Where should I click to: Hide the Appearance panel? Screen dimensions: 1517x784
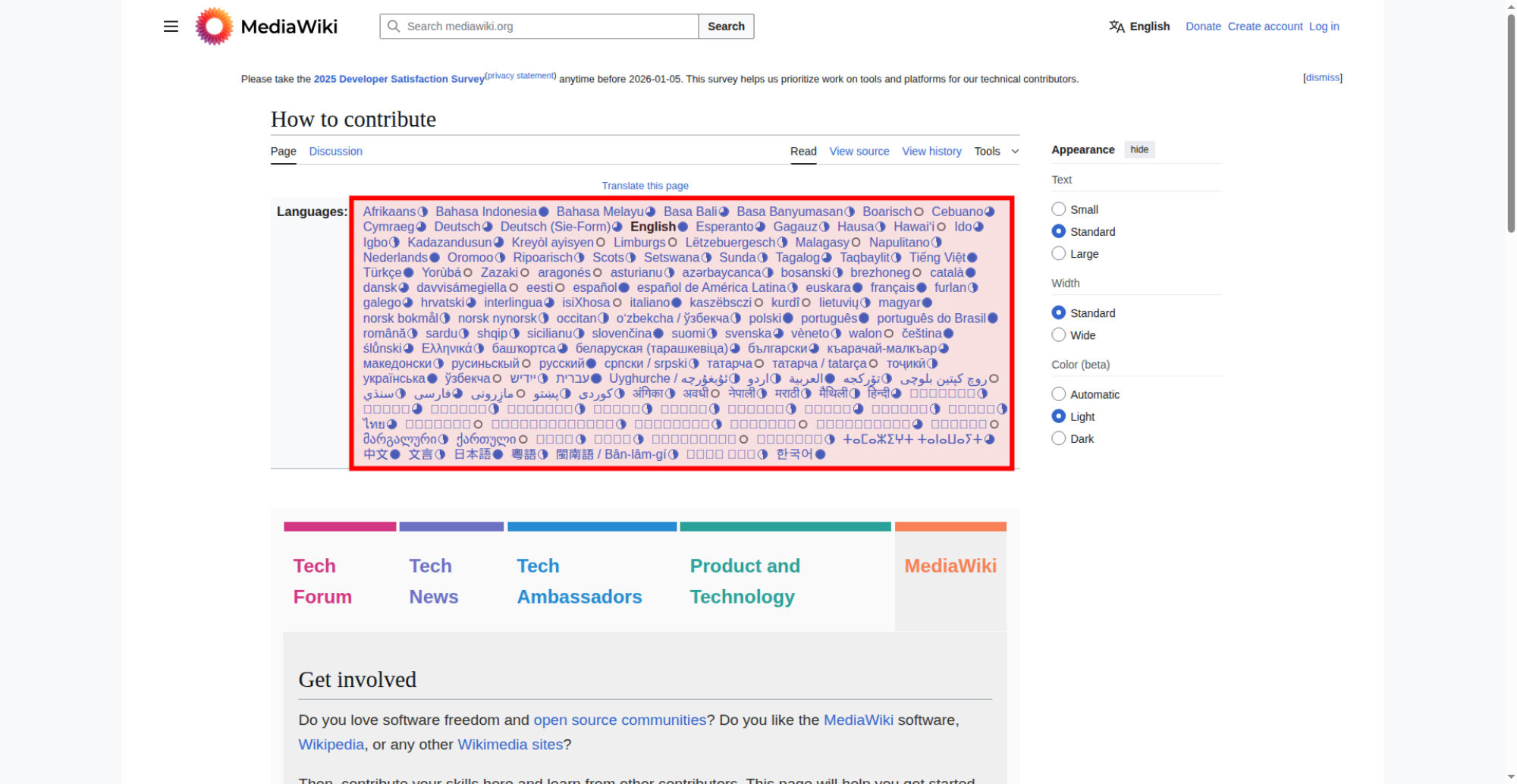click(1139, 149)
